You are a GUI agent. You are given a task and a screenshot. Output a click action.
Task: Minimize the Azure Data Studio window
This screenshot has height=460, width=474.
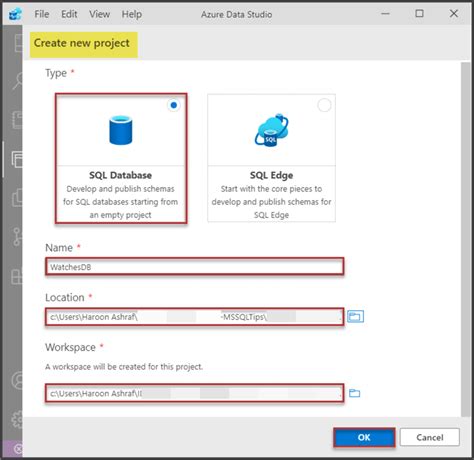385,14
